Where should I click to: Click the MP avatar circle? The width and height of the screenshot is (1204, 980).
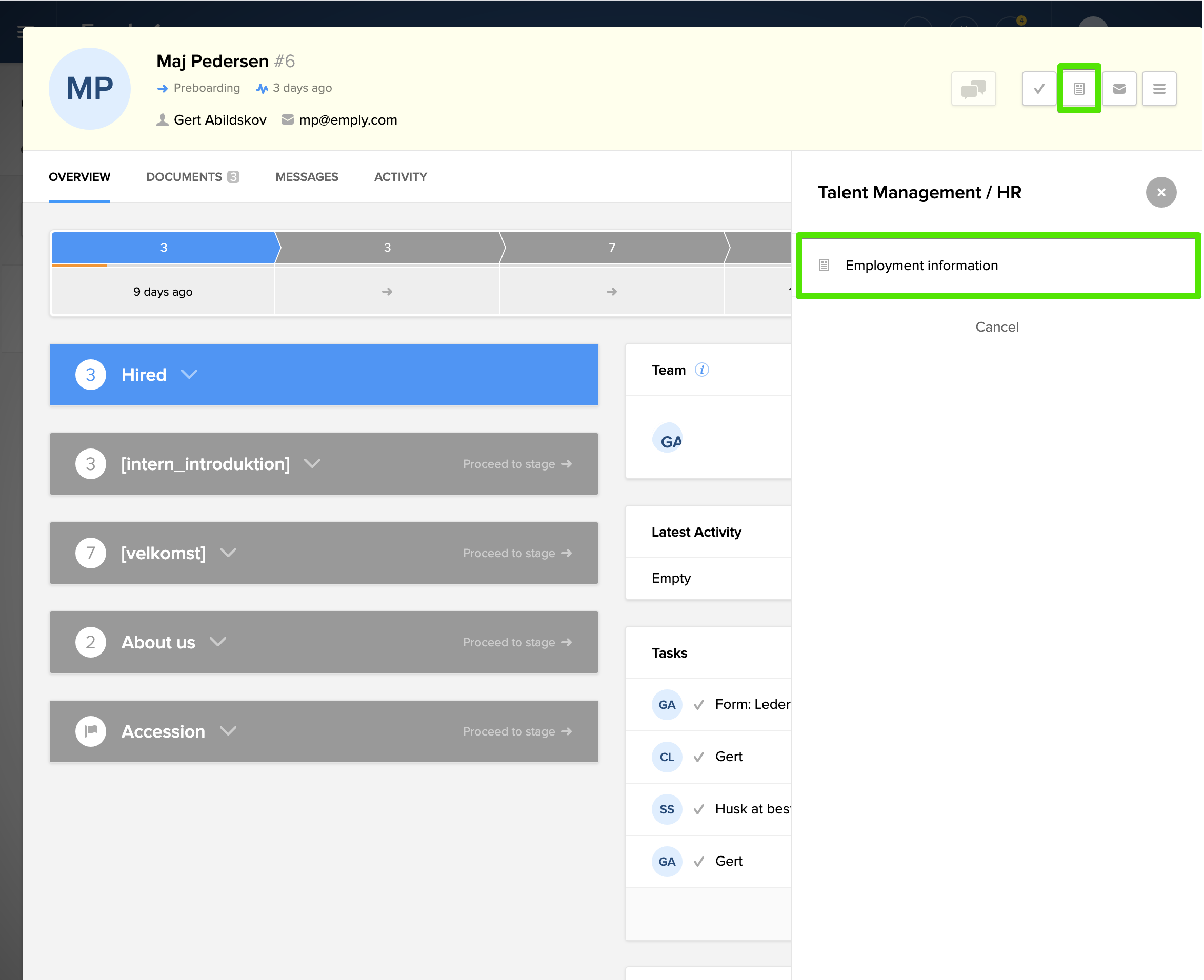(90, 89)
